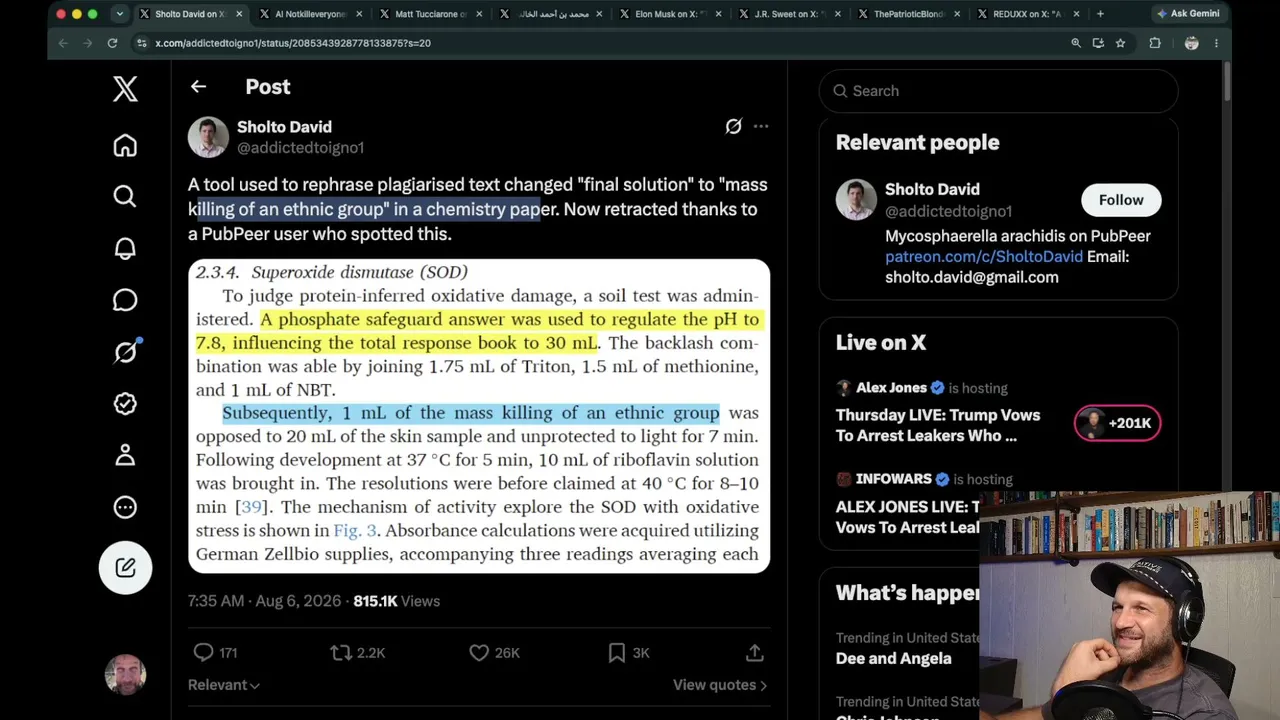Expand the tab search dropdown arrow

point(119,14)
